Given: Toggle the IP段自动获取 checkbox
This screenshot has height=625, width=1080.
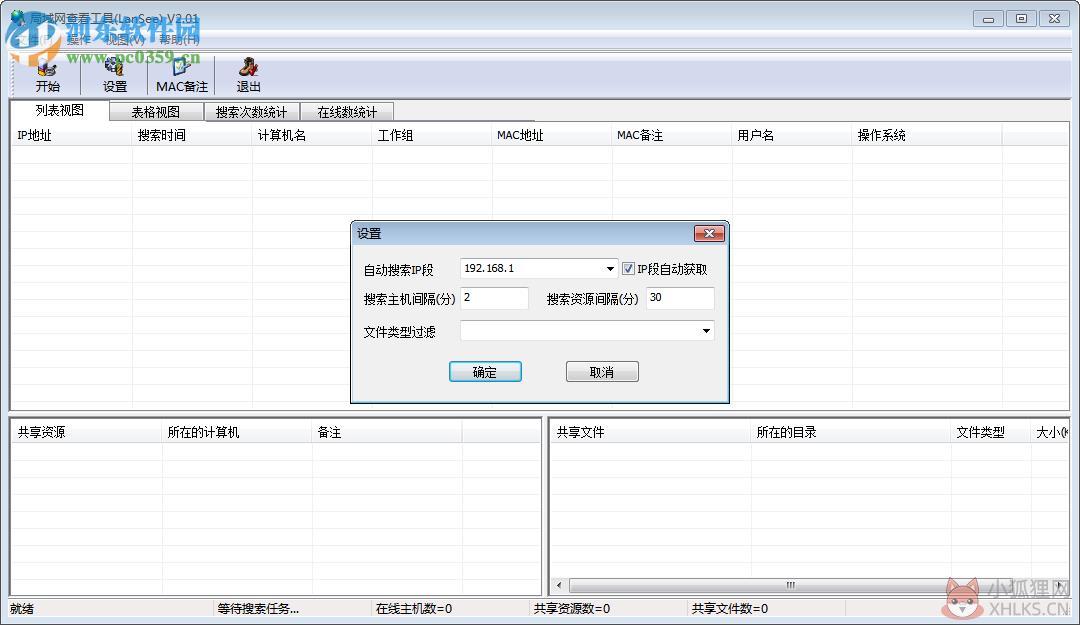Looking at the screenshot, I should [x=628, y=269].
